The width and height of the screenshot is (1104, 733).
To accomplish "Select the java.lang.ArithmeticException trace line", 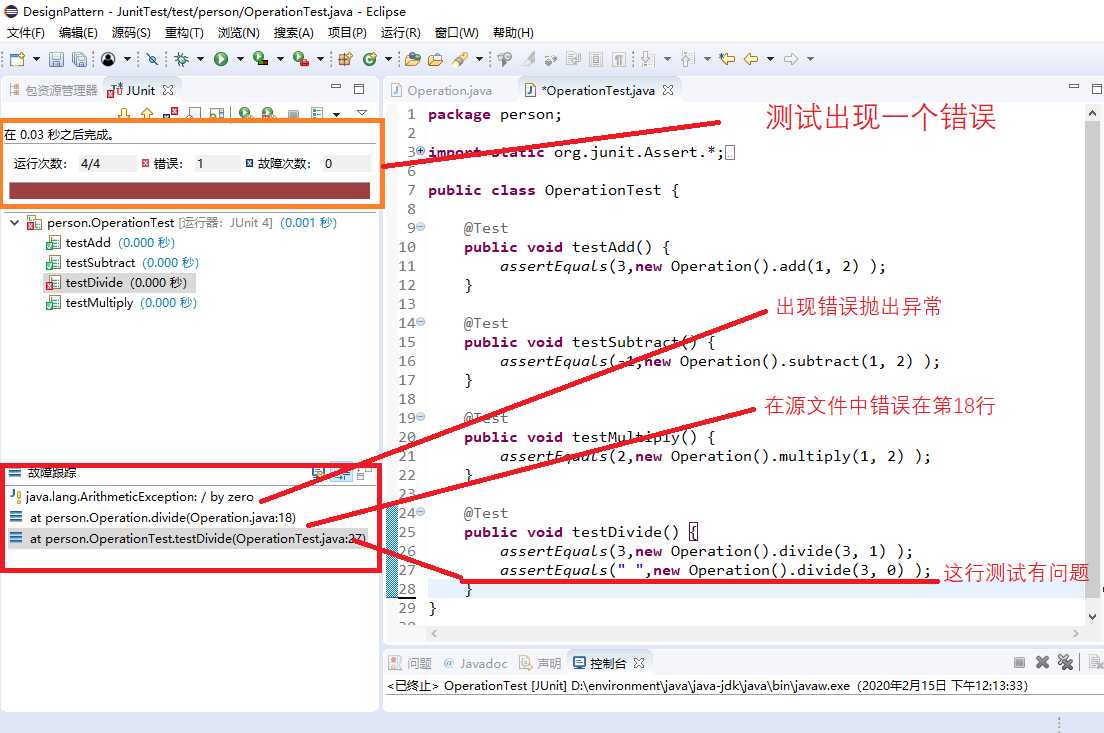I will (132, 496).
